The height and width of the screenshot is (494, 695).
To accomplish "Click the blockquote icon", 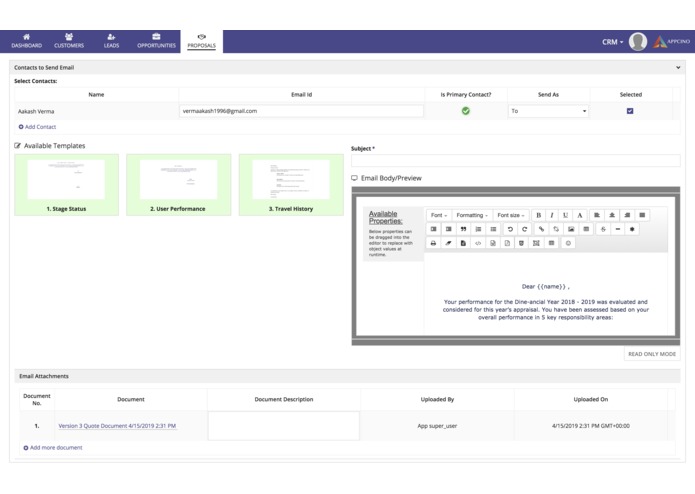I will point(463,229).
